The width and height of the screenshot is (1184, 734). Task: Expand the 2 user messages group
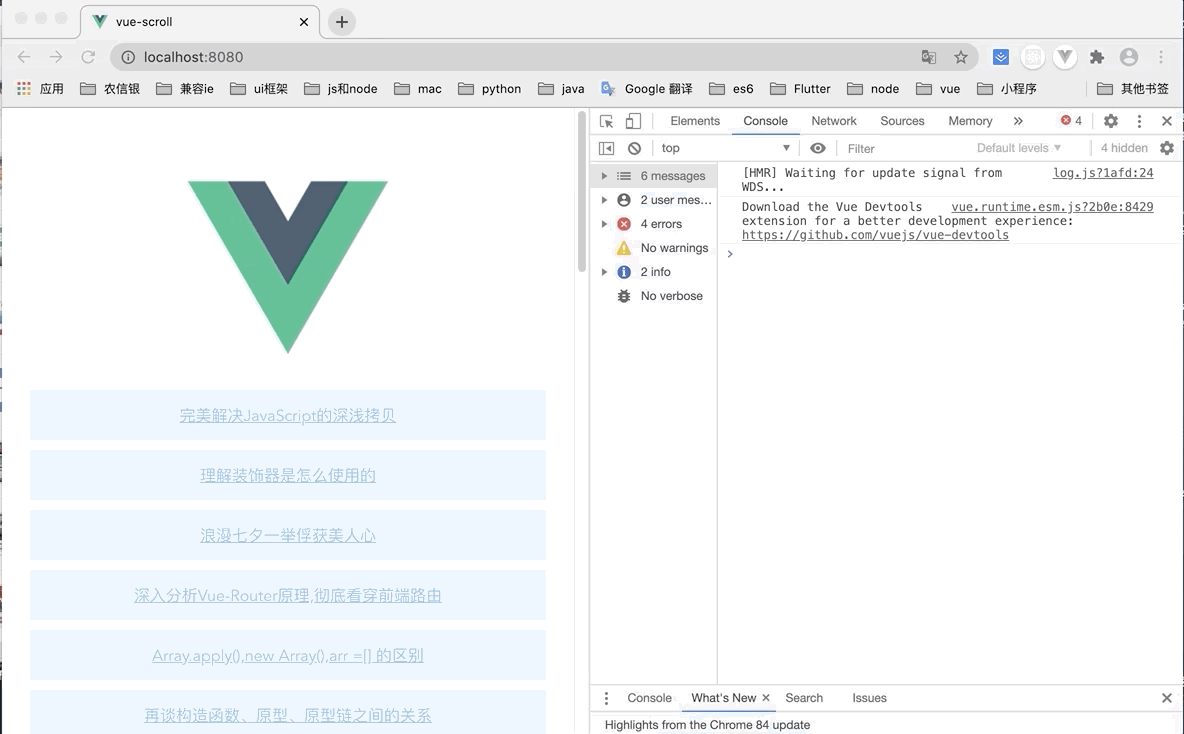(604, 200)
